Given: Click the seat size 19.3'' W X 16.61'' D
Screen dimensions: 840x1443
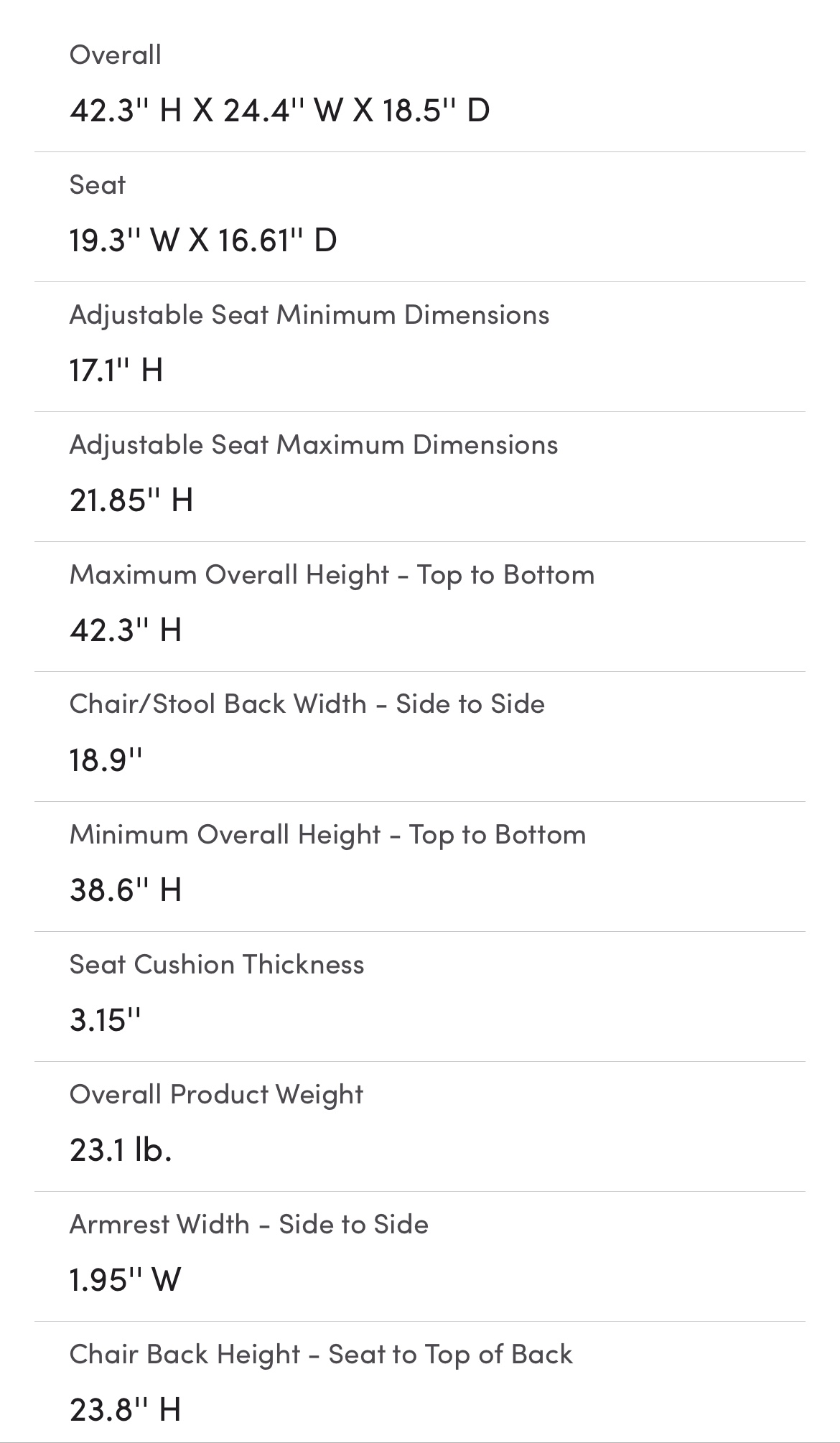Looking at the screenshot, I should pyautogui.click(x=203, y=240).
